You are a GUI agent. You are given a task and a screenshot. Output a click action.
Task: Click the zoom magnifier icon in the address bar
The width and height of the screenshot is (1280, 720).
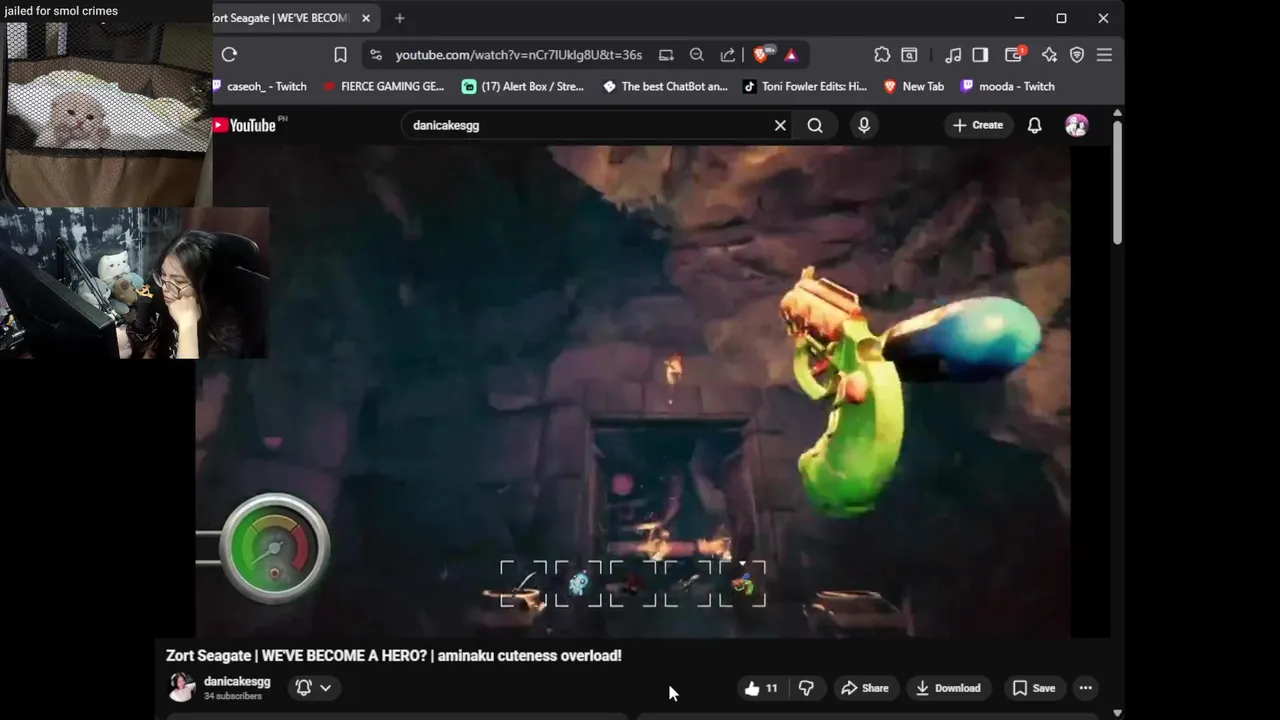(697, 55)
